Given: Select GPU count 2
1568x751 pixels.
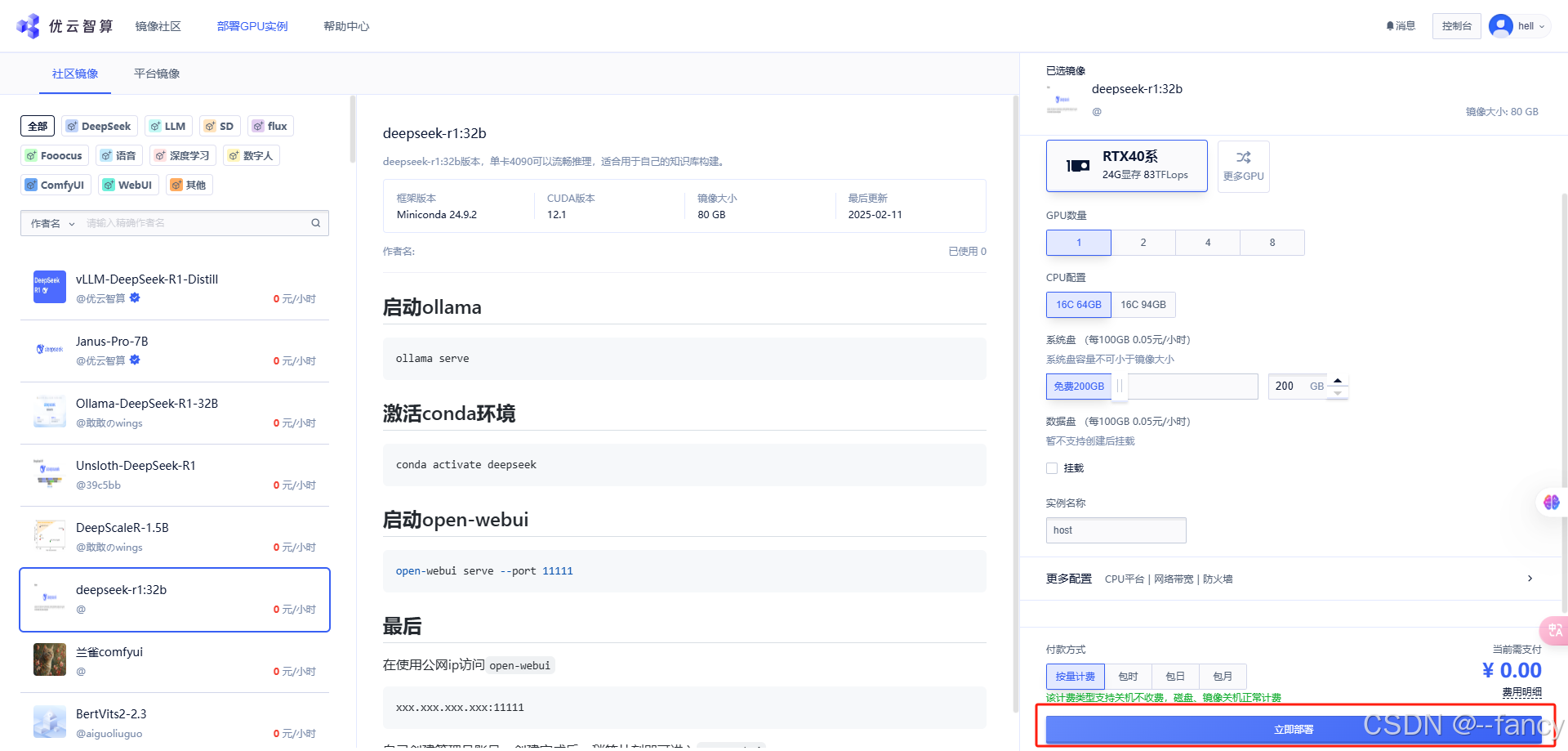Looking at the screenshot, I should pos(1143,243).
